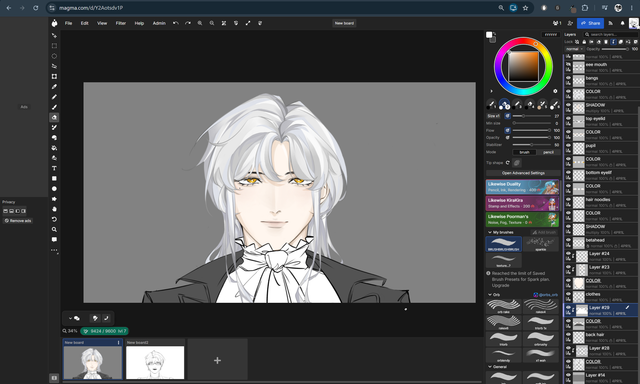Select the rectangle selection tool
Screen dimensions: 640x384
click(x=54, y=46)
